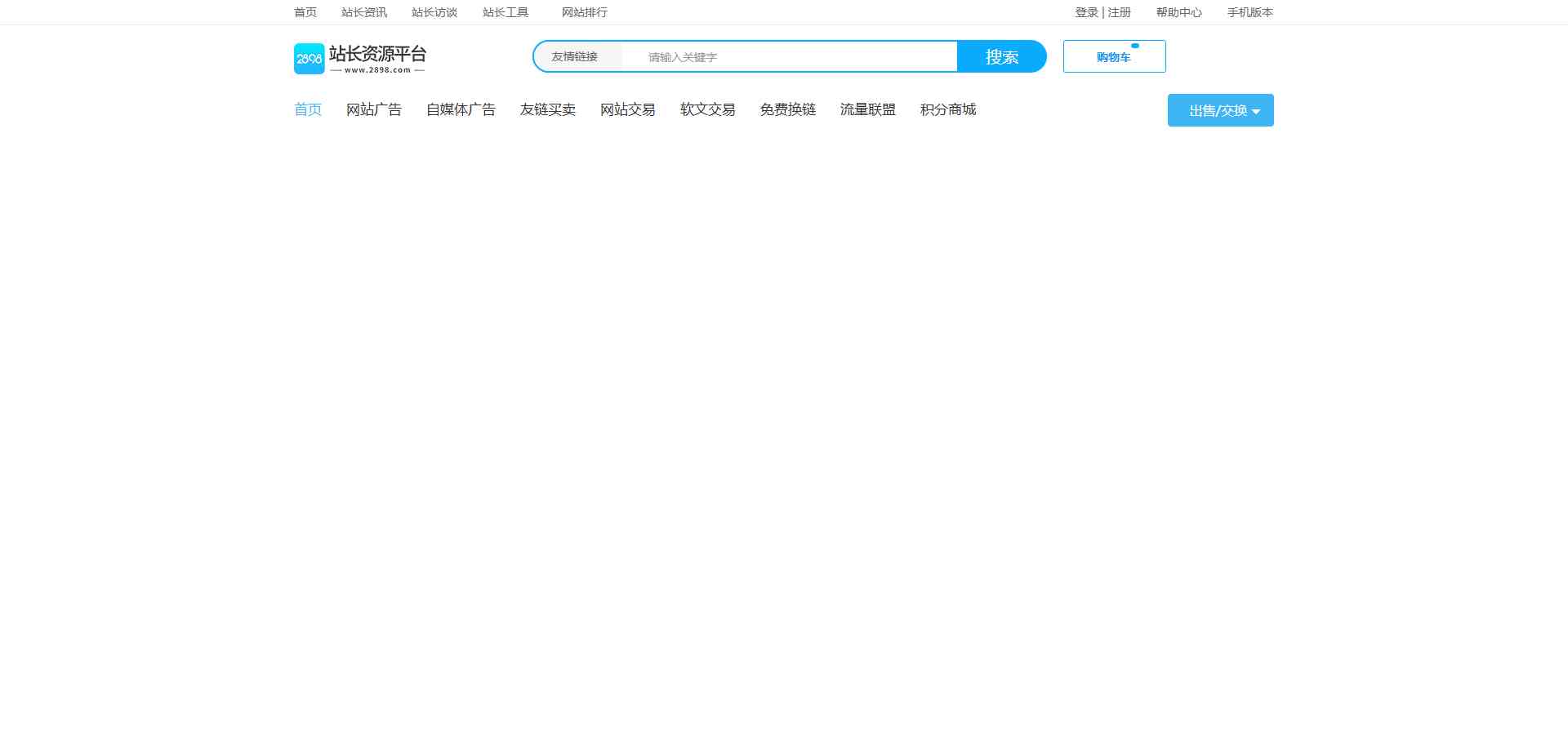Expand the 出售/交换 dropdown button
The height and width of the screenshot is (729, 1568).
tap(1220, 110)
